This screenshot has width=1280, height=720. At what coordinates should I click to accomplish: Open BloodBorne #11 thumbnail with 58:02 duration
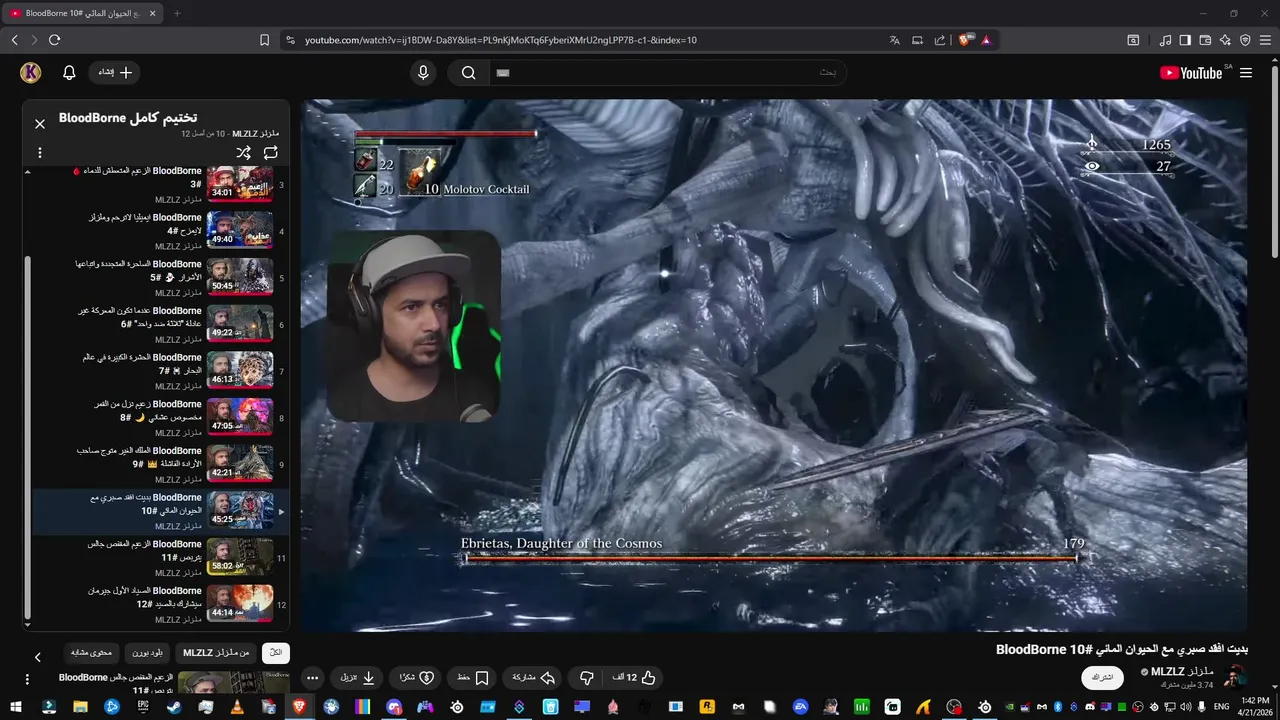(240, 558)
